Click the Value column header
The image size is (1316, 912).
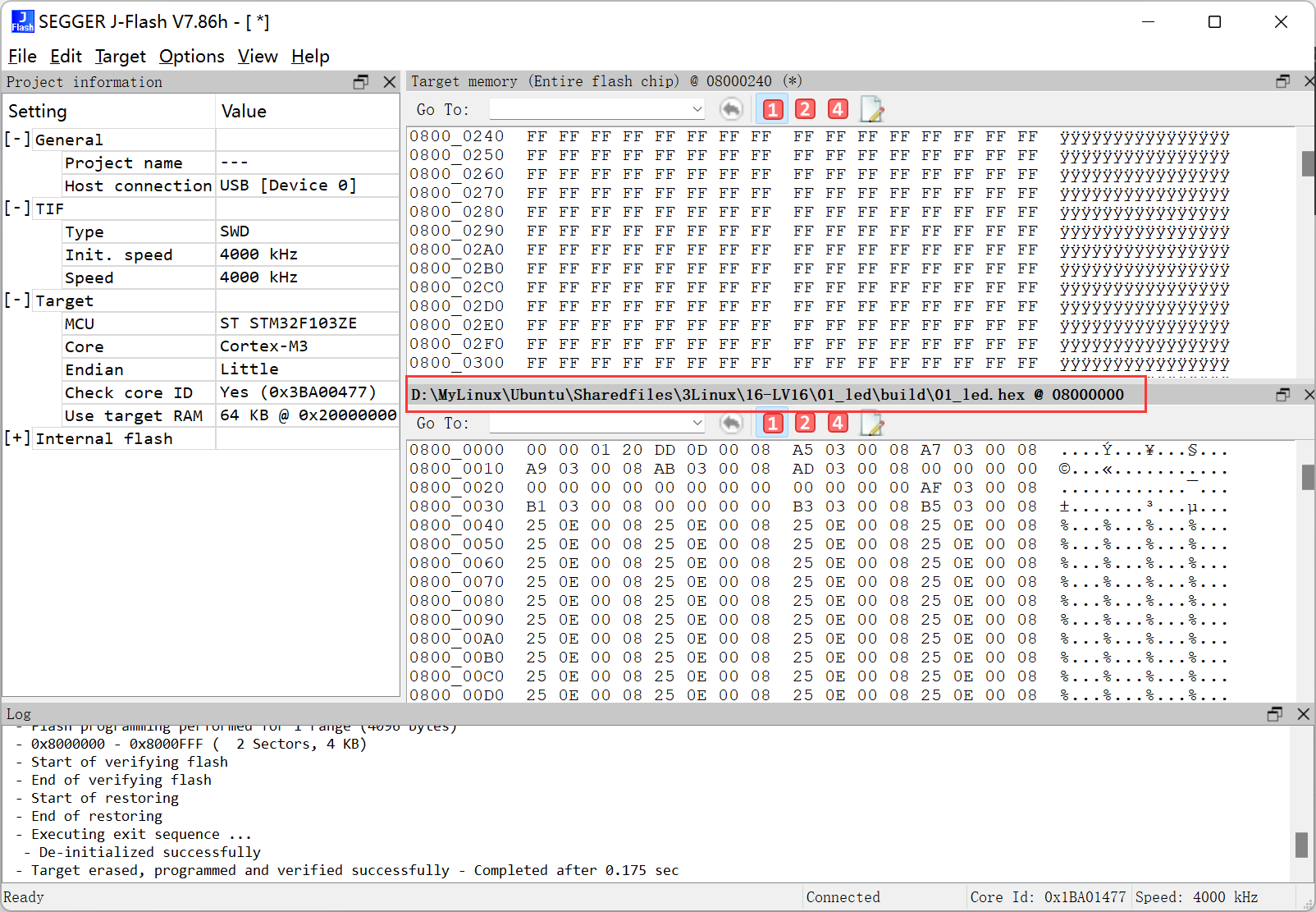point(244,112)
